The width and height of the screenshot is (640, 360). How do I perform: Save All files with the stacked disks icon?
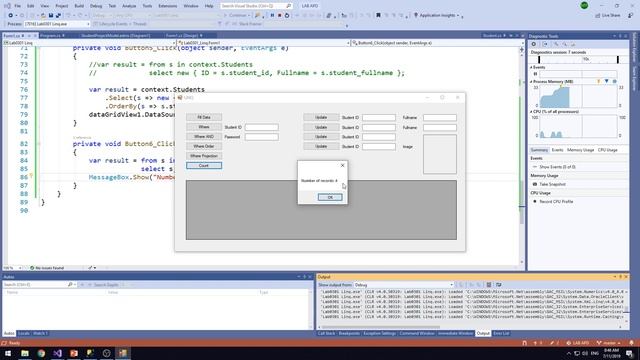[58, 15]
